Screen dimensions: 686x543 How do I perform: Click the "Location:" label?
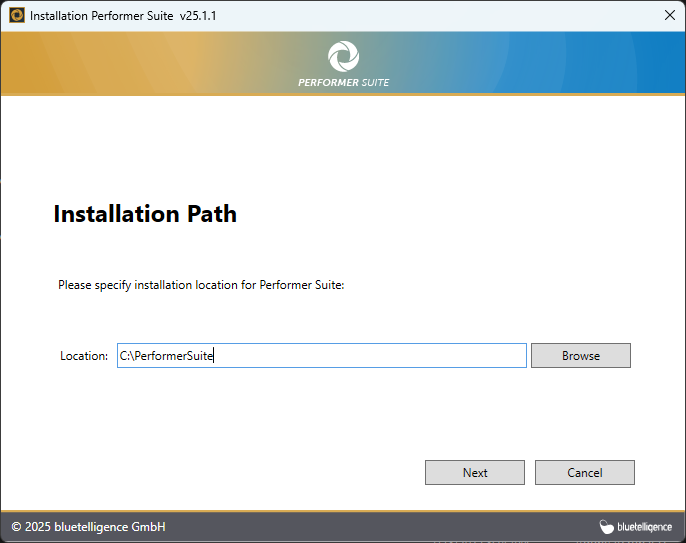pyautogui.click(x=84, y=356)
